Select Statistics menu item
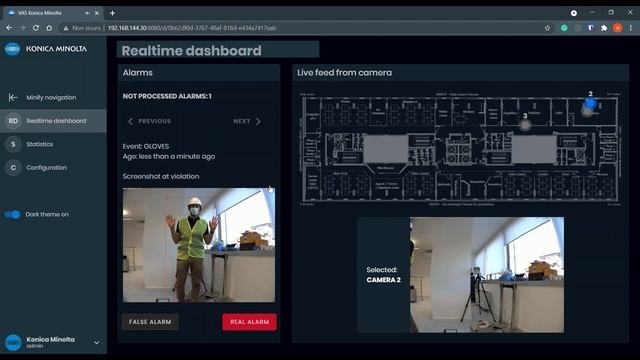The height and width of the screenshot is (360, 640). (53, 144)
